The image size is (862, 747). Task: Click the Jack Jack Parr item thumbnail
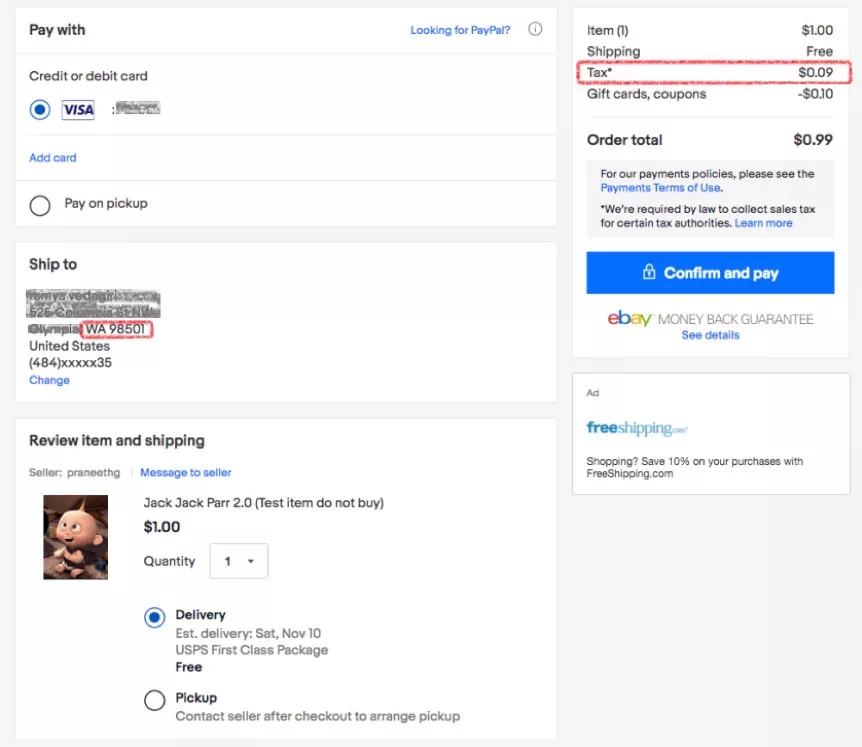pos(76,537)
